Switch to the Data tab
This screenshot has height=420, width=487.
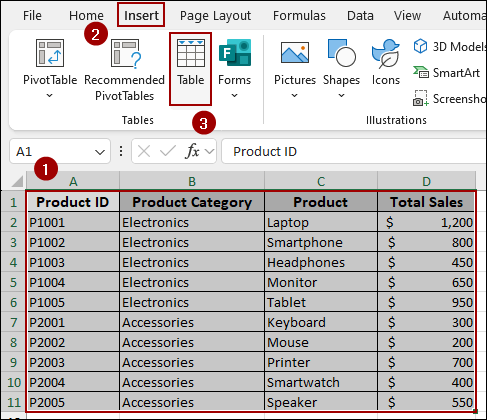[360, 15]
